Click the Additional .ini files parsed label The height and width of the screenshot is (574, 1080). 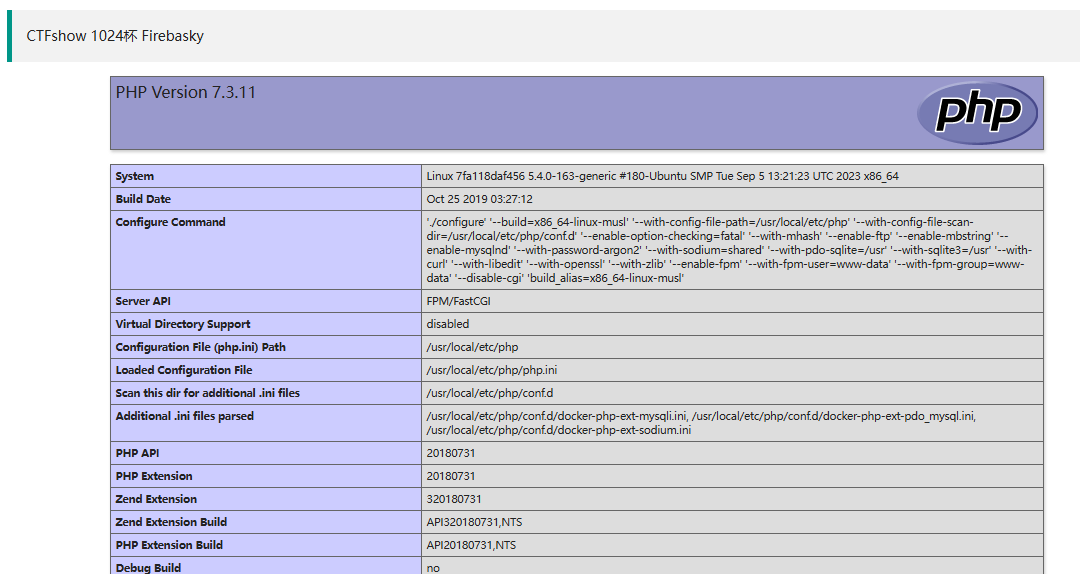tap(184, 416)
